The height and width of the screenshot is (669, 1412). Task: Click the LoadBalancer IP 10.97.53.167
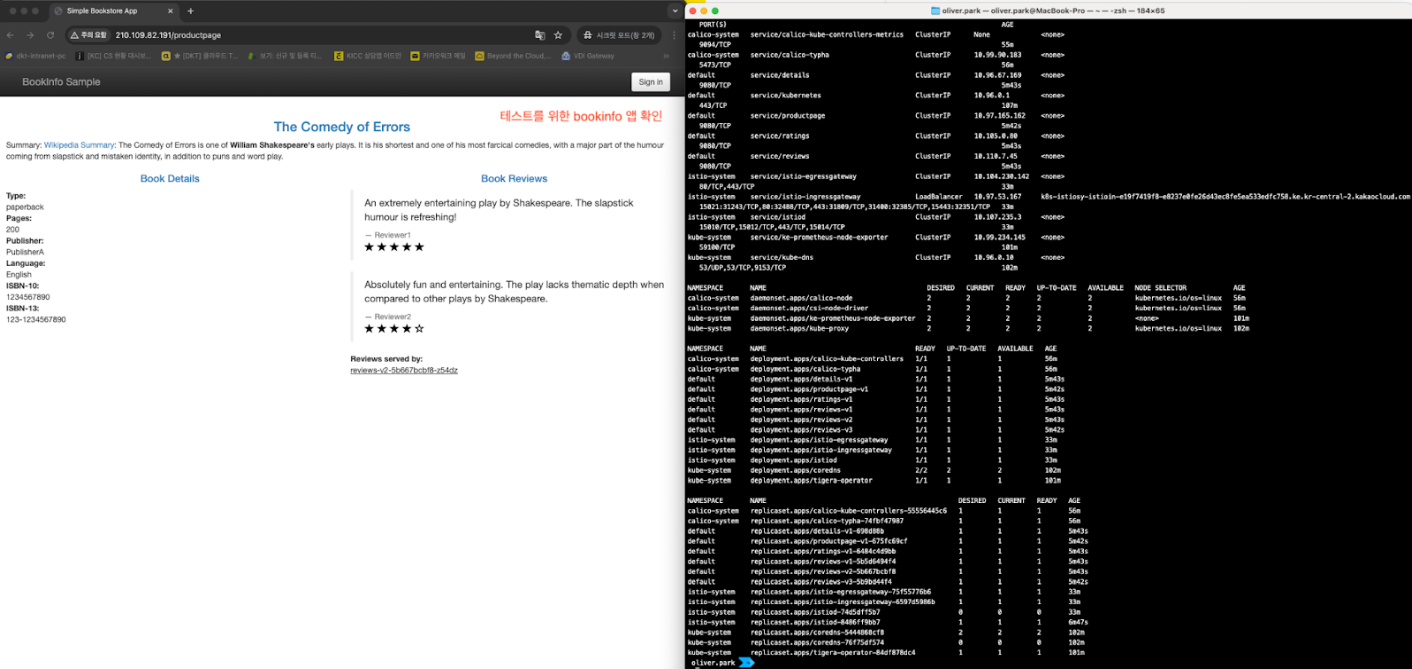click(998, 197)
